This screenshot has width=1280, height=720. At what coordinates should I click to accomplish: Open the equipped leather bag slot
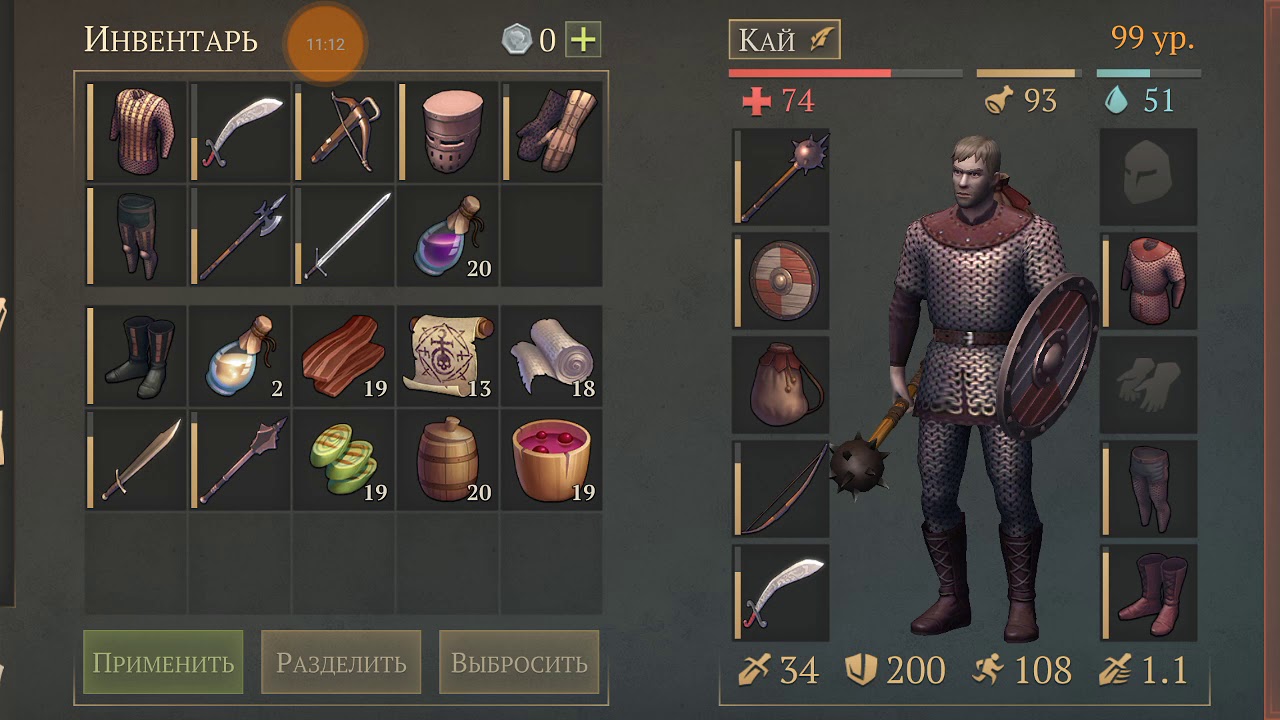pyautogui.click(x=781, y=385)
